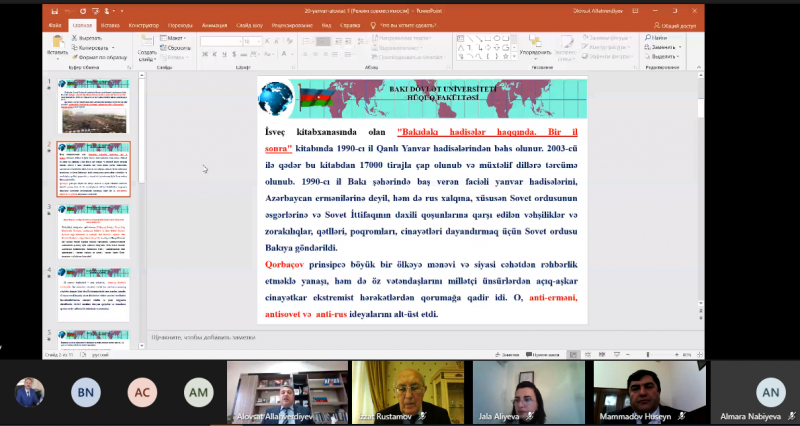Switch to Reading view icon
The image size is (800, 426).
coord(602,355)
